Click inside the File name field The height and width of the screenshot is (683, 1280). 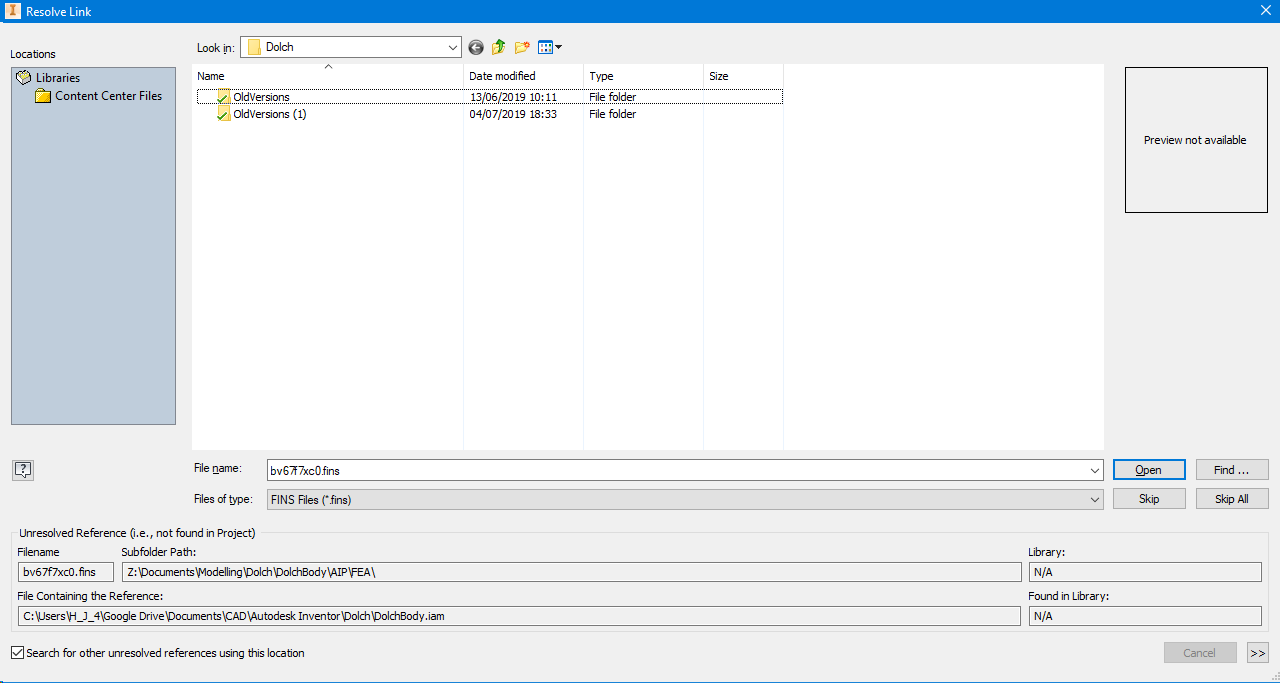[x=600, y=470]
